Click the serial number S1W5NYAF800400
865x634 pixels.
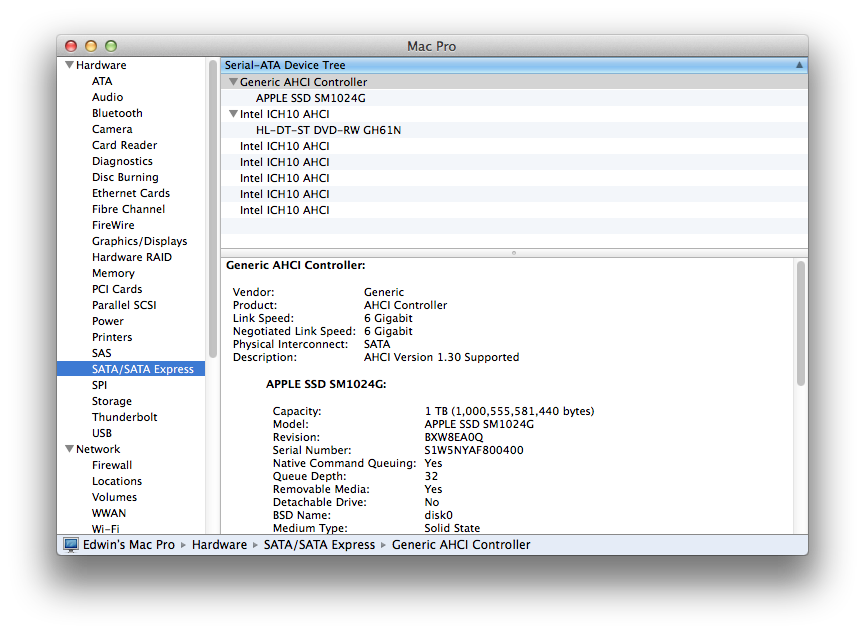point(474,450)
